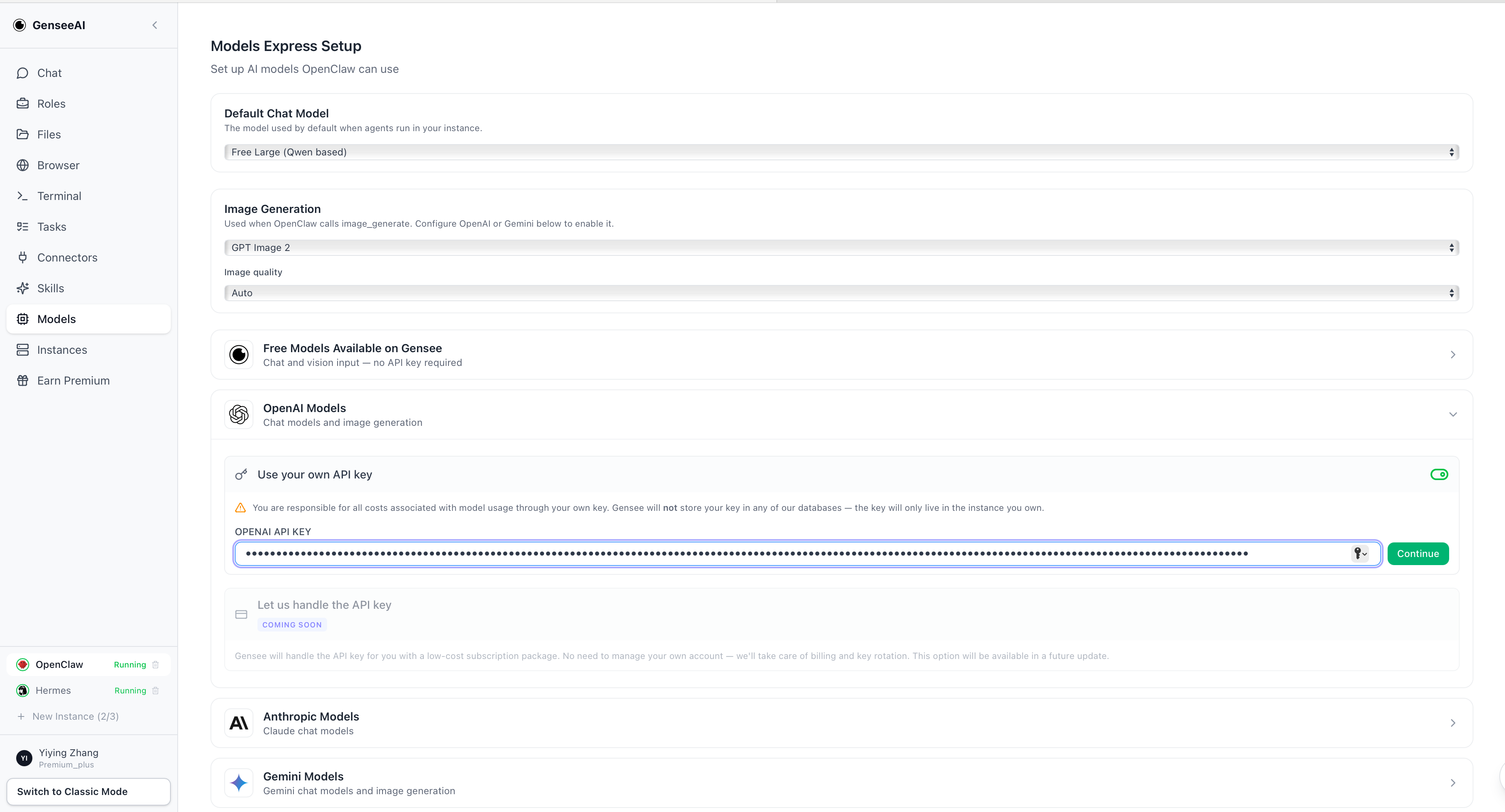Collapse the sidebar with the chevron

[155, 25]
